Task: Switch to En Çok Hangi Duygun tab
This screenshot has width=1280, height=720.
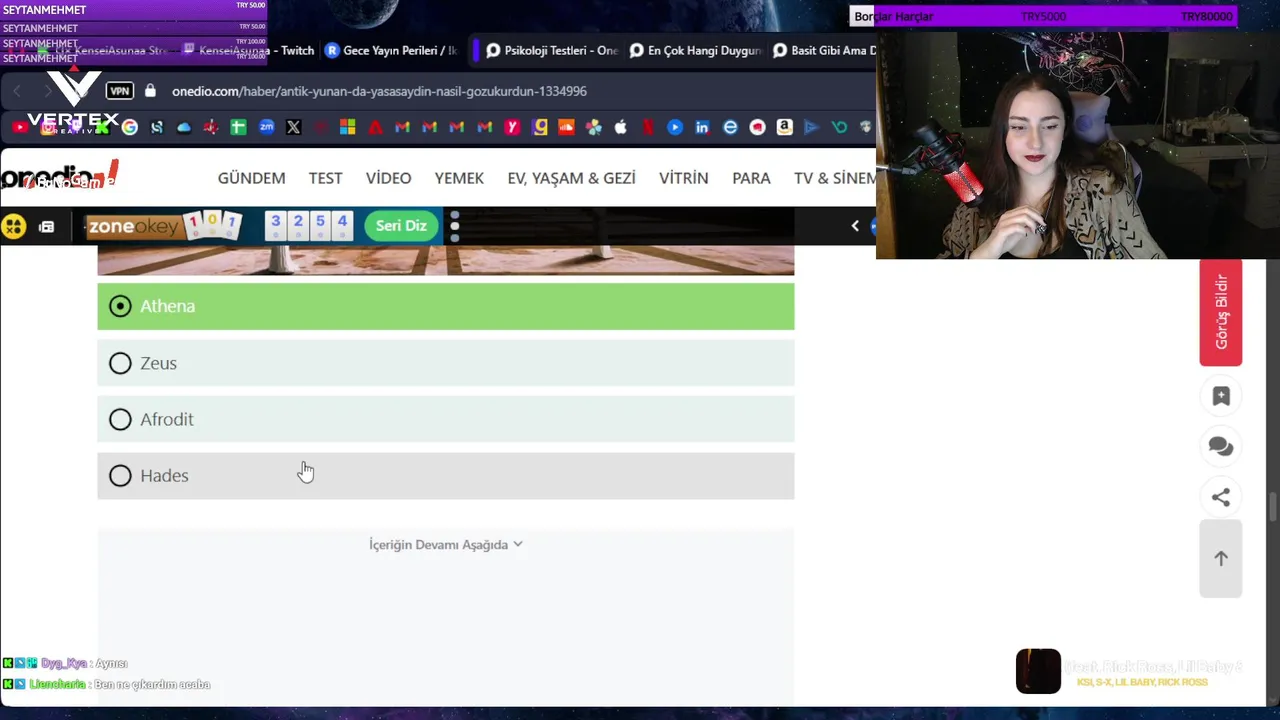Action: click(x=696, y=50)
